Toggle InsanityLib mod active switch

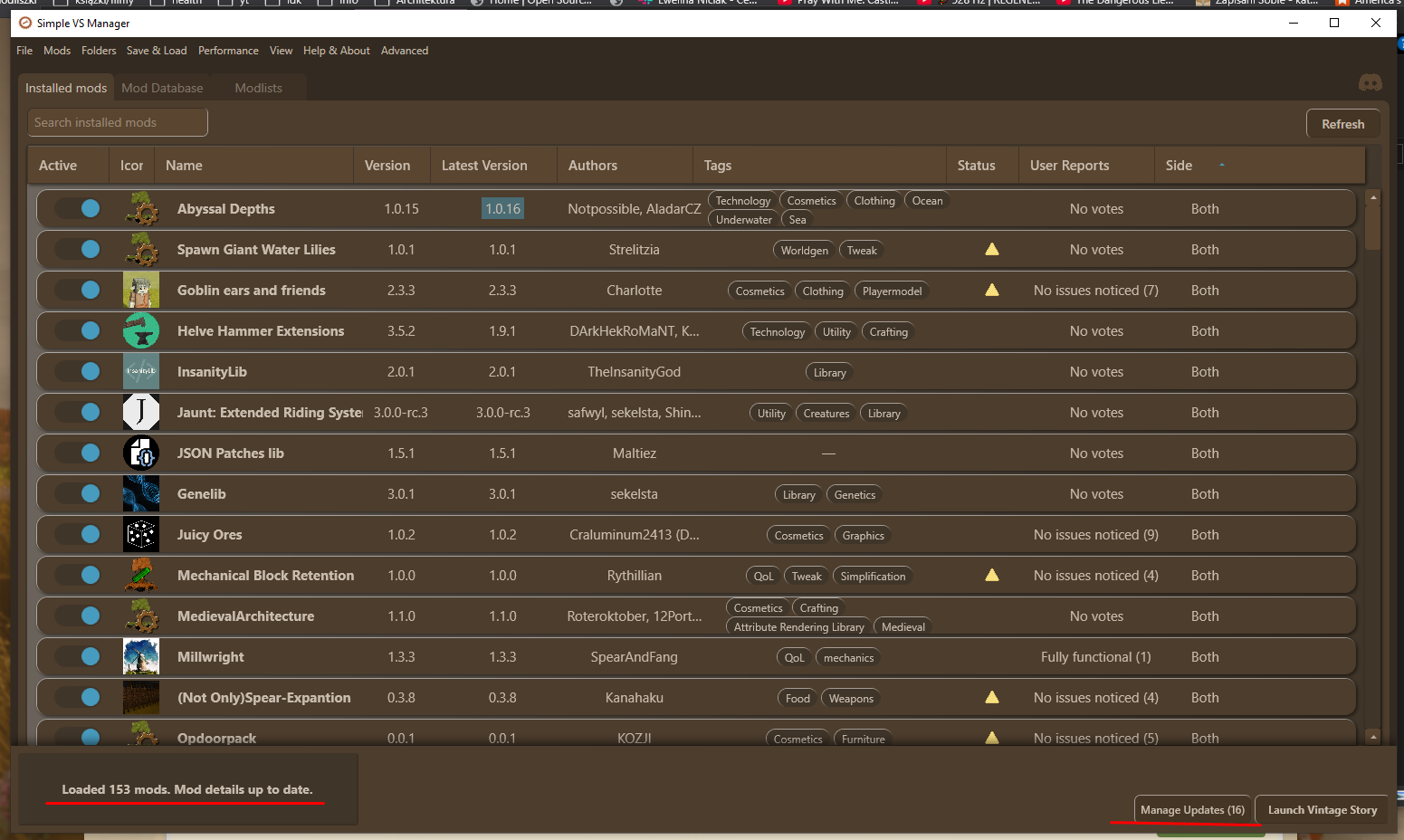pos(78,372)
